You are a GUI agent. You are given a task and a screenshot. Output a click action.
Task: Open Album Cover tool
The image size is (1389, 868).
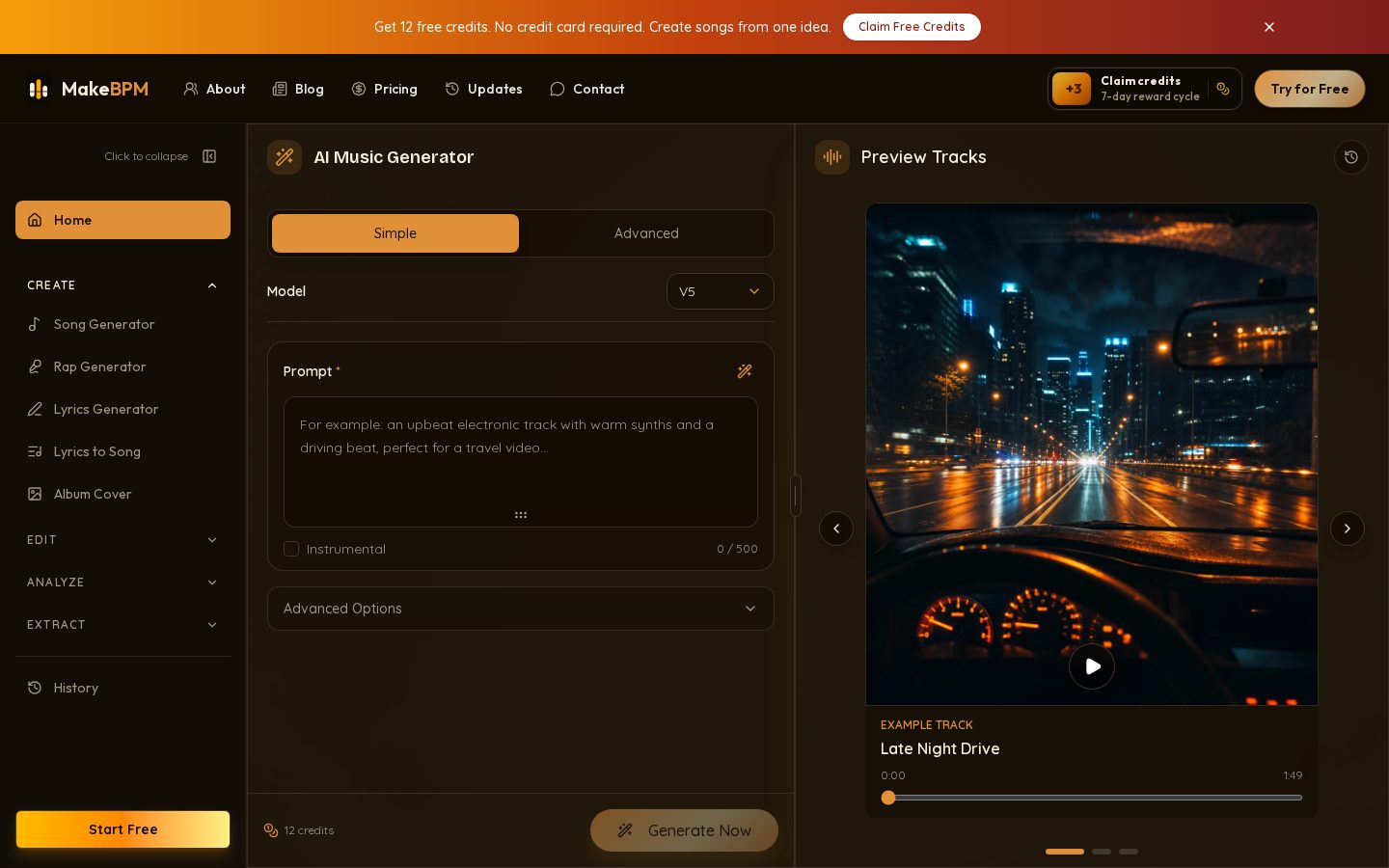tap(123, 494)
